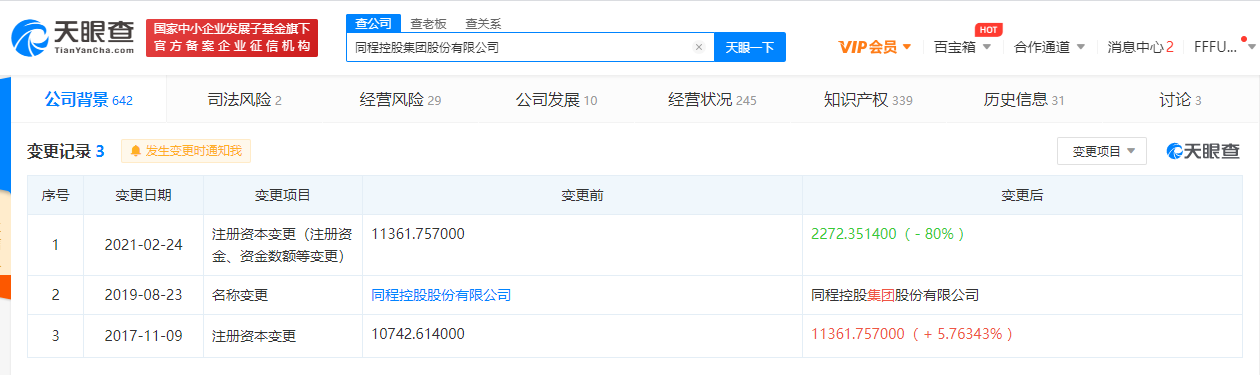Click the 变更记录 section heading
Screen dimensions: 1260x375
(65, 151)
